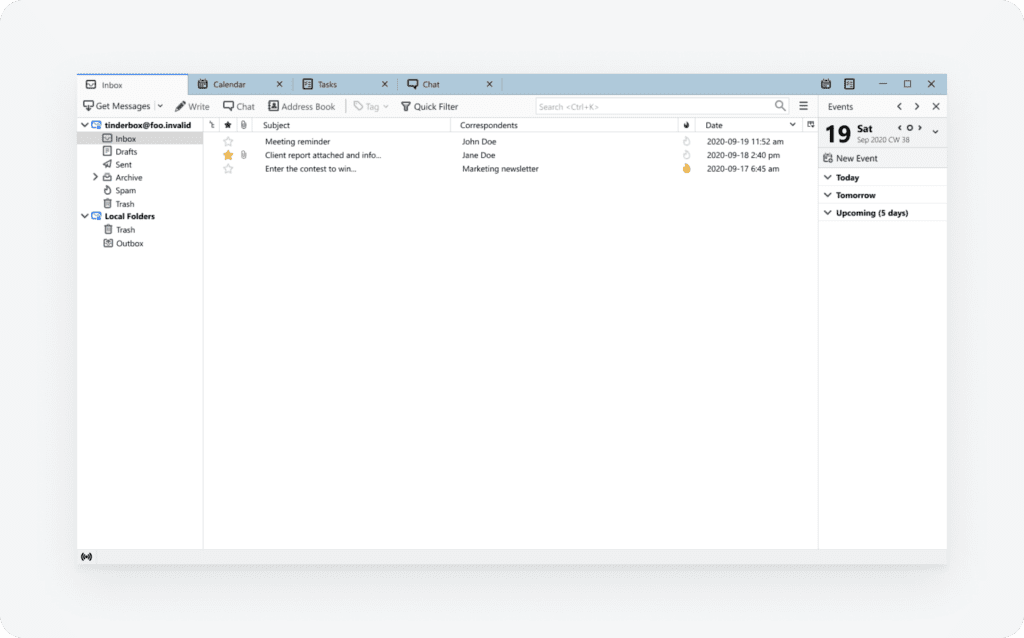This screenshot has height=638, width=1024.
Task: Go to next day in mini calendar
Action: point(920,128)
